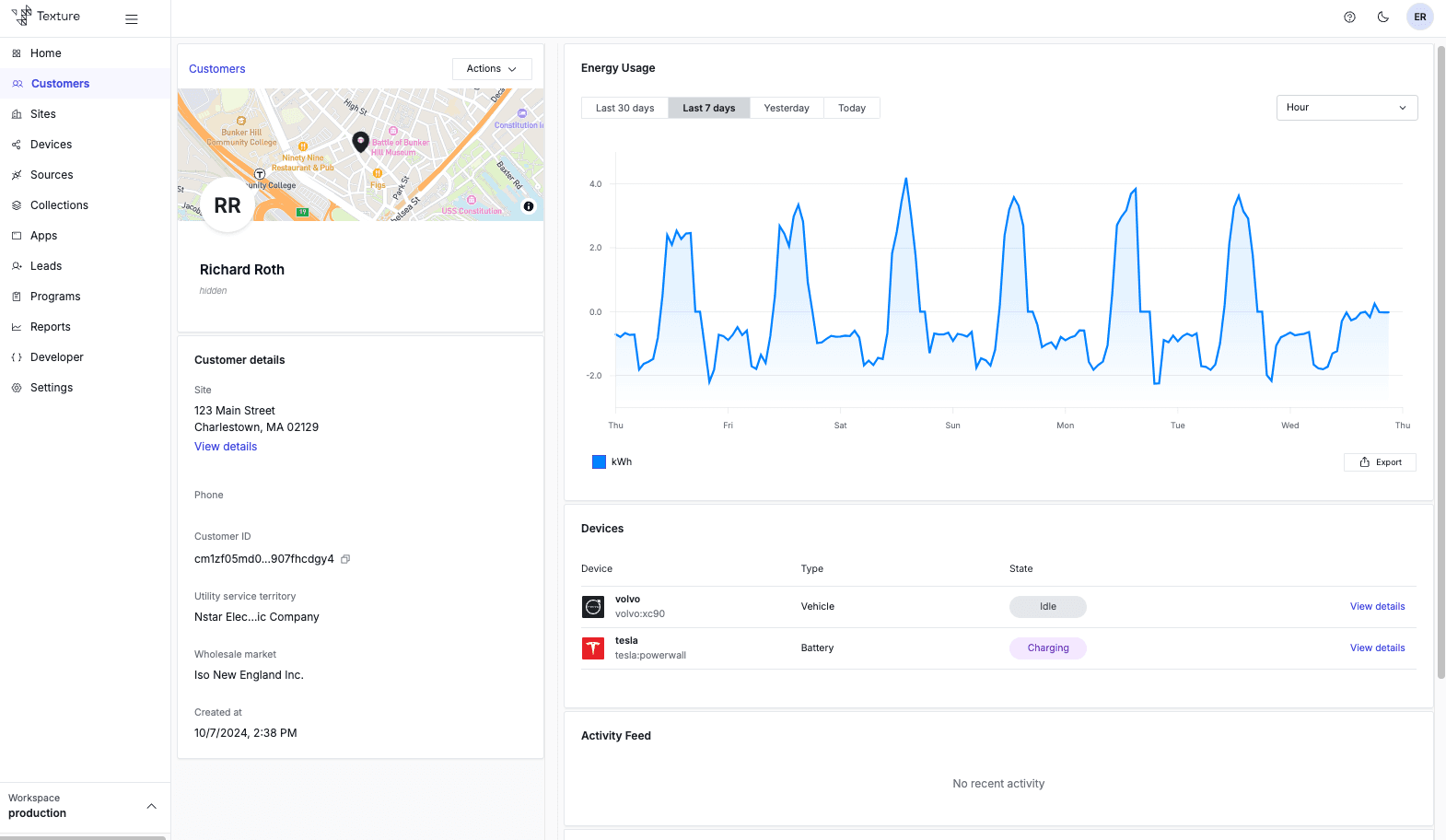Copy the Customer ID with the copy icon
Image resolution: width=1446 pixels, height=840 pixels.
coord(345,559)
